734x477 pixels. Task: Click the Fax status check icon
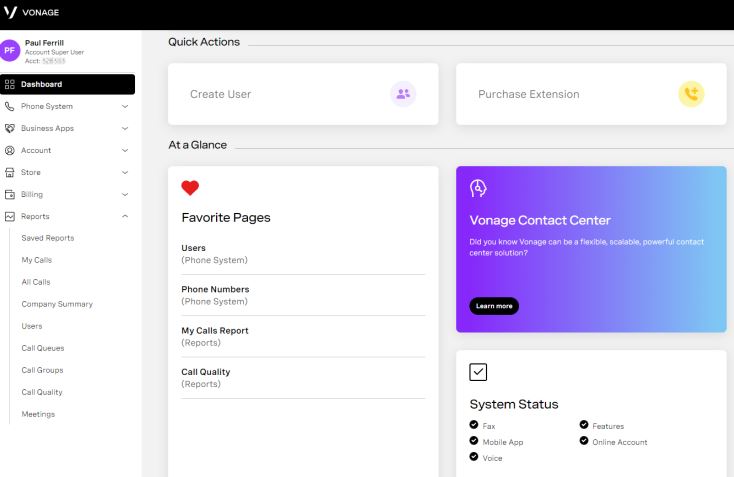coord(474,425)
